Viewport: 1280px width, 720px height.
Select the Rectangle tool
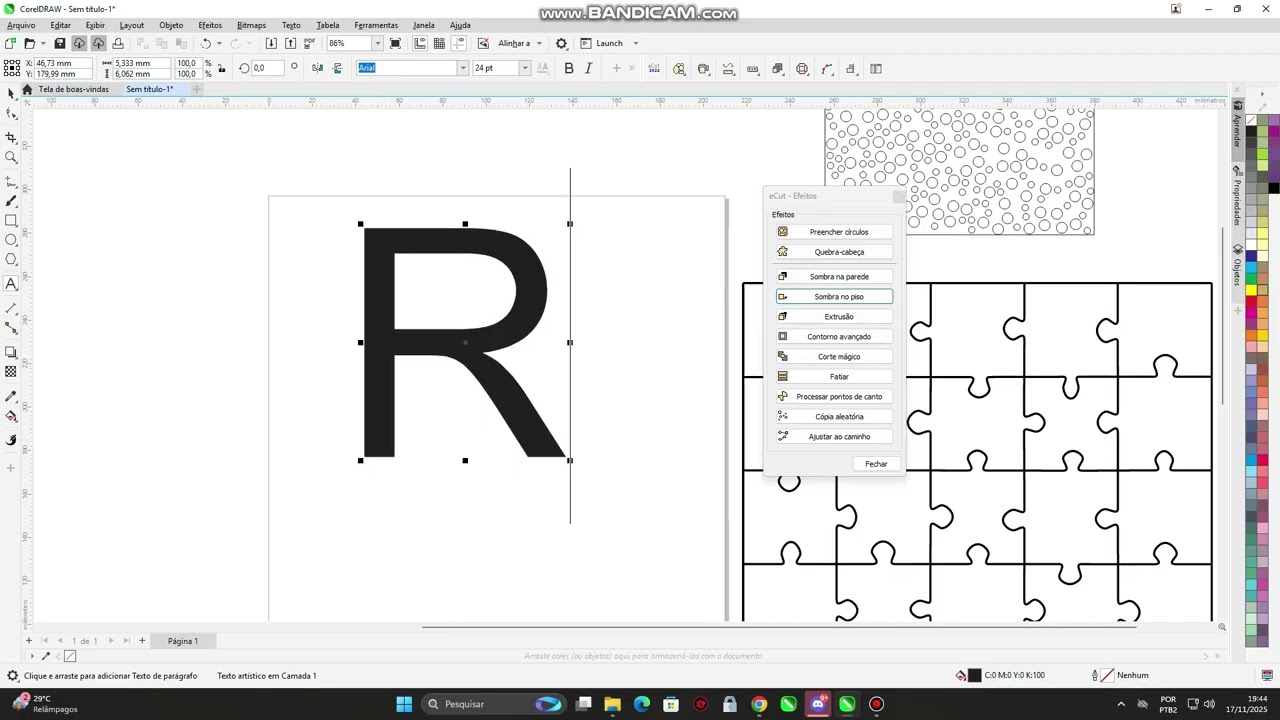pyautogui.click(x=11, y=221)
